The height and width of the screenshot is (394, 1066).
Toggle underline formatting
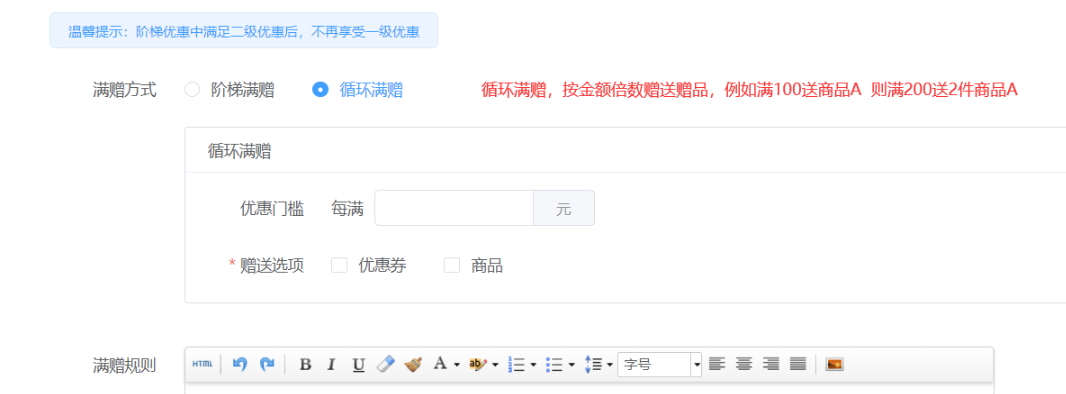(358, 365)
